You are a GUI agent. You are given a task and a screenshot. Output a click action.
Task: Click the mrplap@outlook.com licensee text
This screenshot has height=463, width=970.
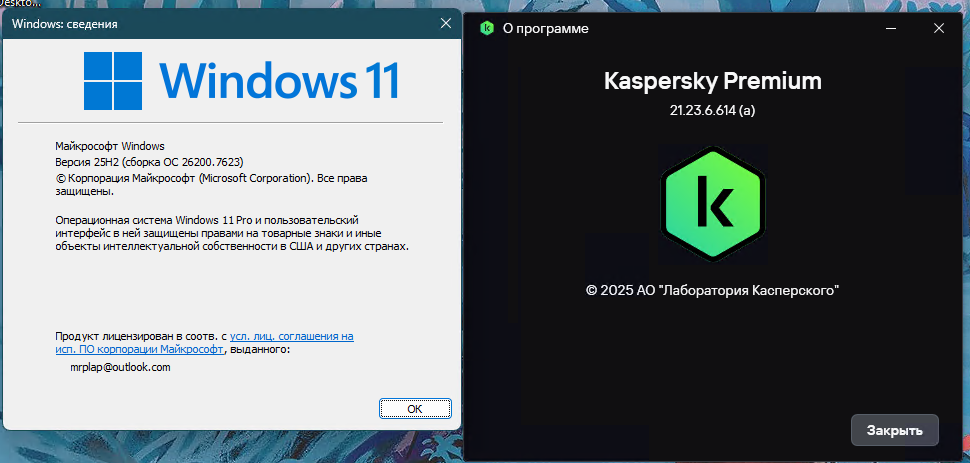pyautogui.click(x=120, y=367)
